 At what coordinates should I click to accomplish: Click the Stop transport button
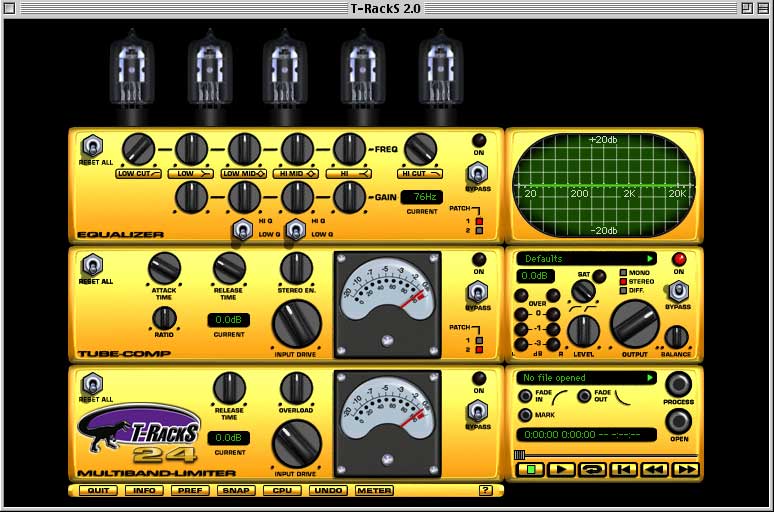click(531, 470)
